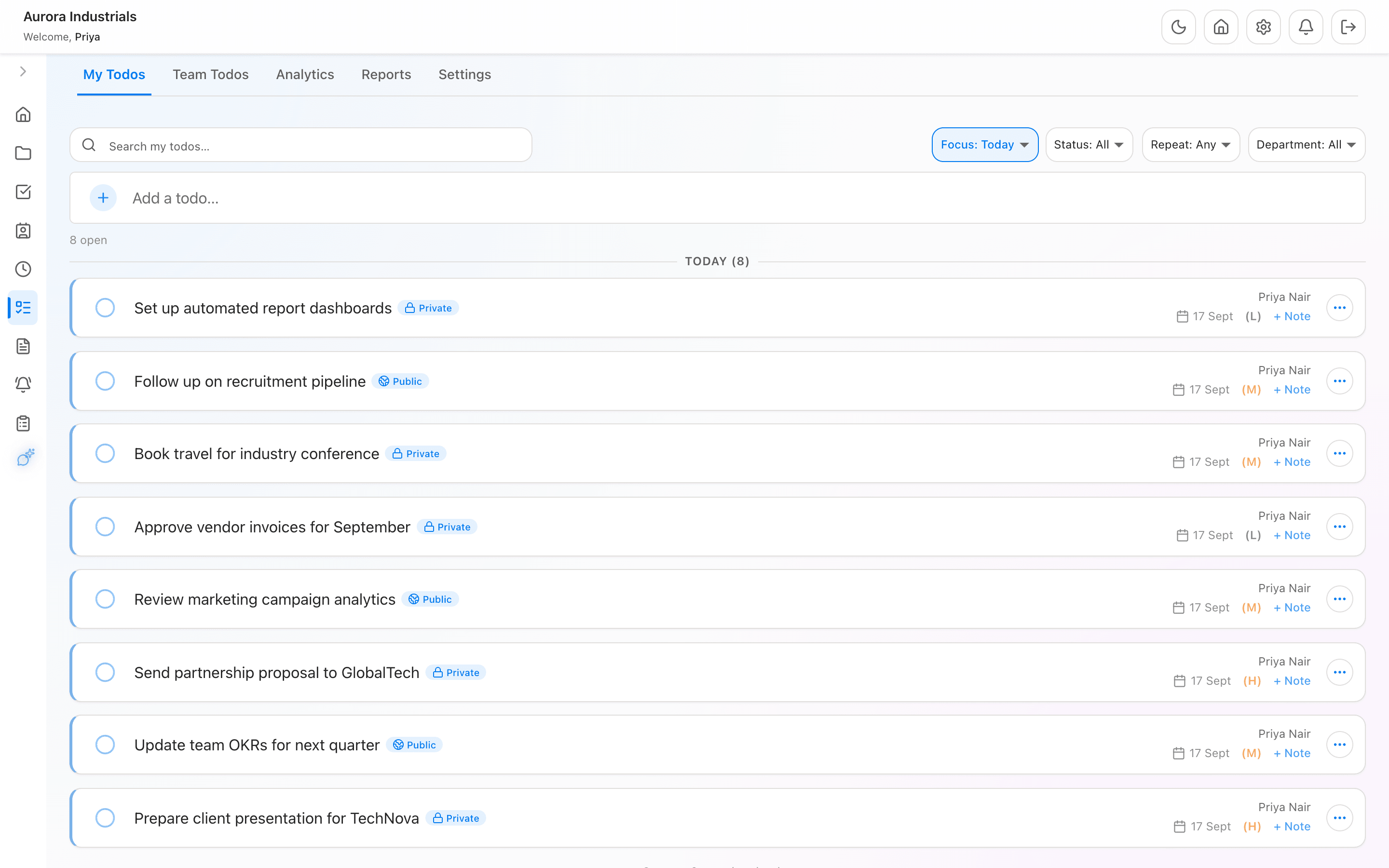Open sidebar home icon
Screen dimensions: 1389x868
[x=23, y=114]
